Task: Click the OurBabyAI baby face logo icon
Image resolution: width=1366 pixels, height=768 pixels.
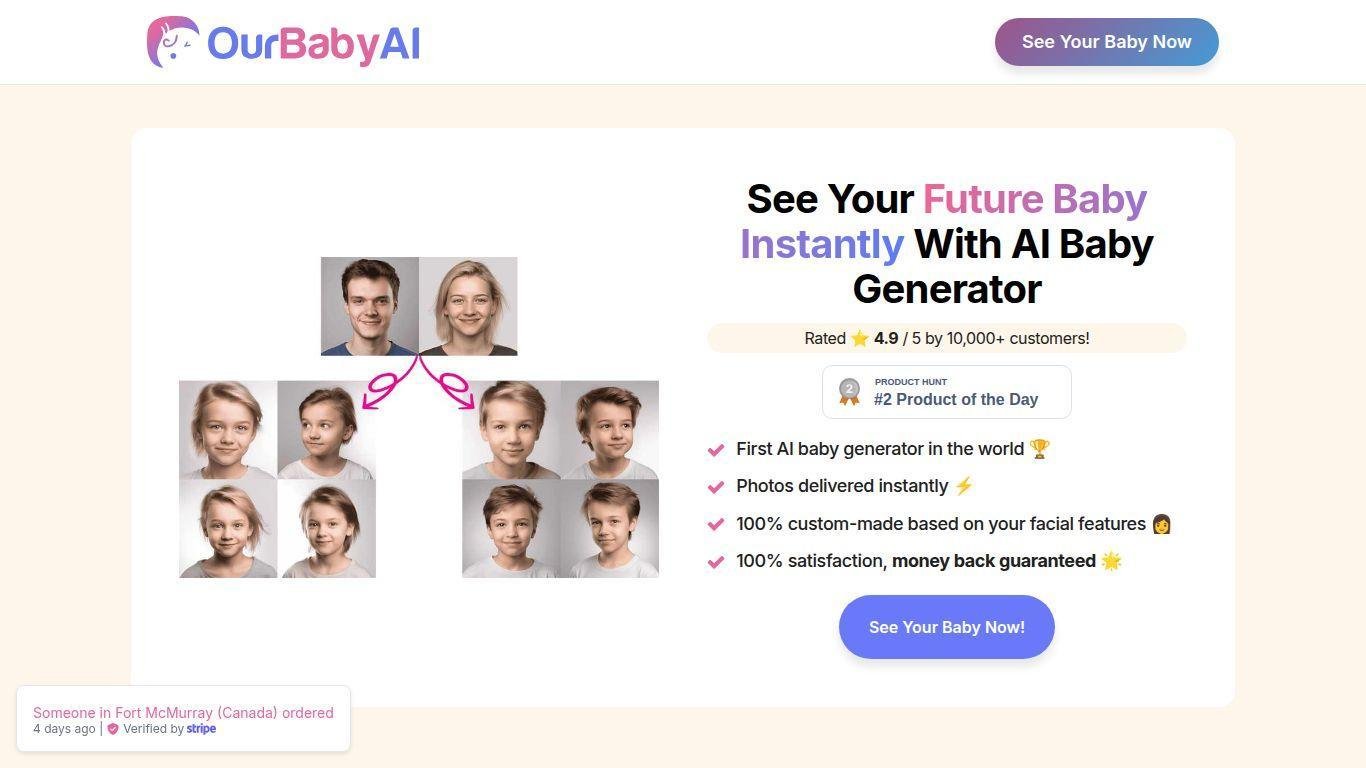Action: pyautogui.click(x=172, y=42)
